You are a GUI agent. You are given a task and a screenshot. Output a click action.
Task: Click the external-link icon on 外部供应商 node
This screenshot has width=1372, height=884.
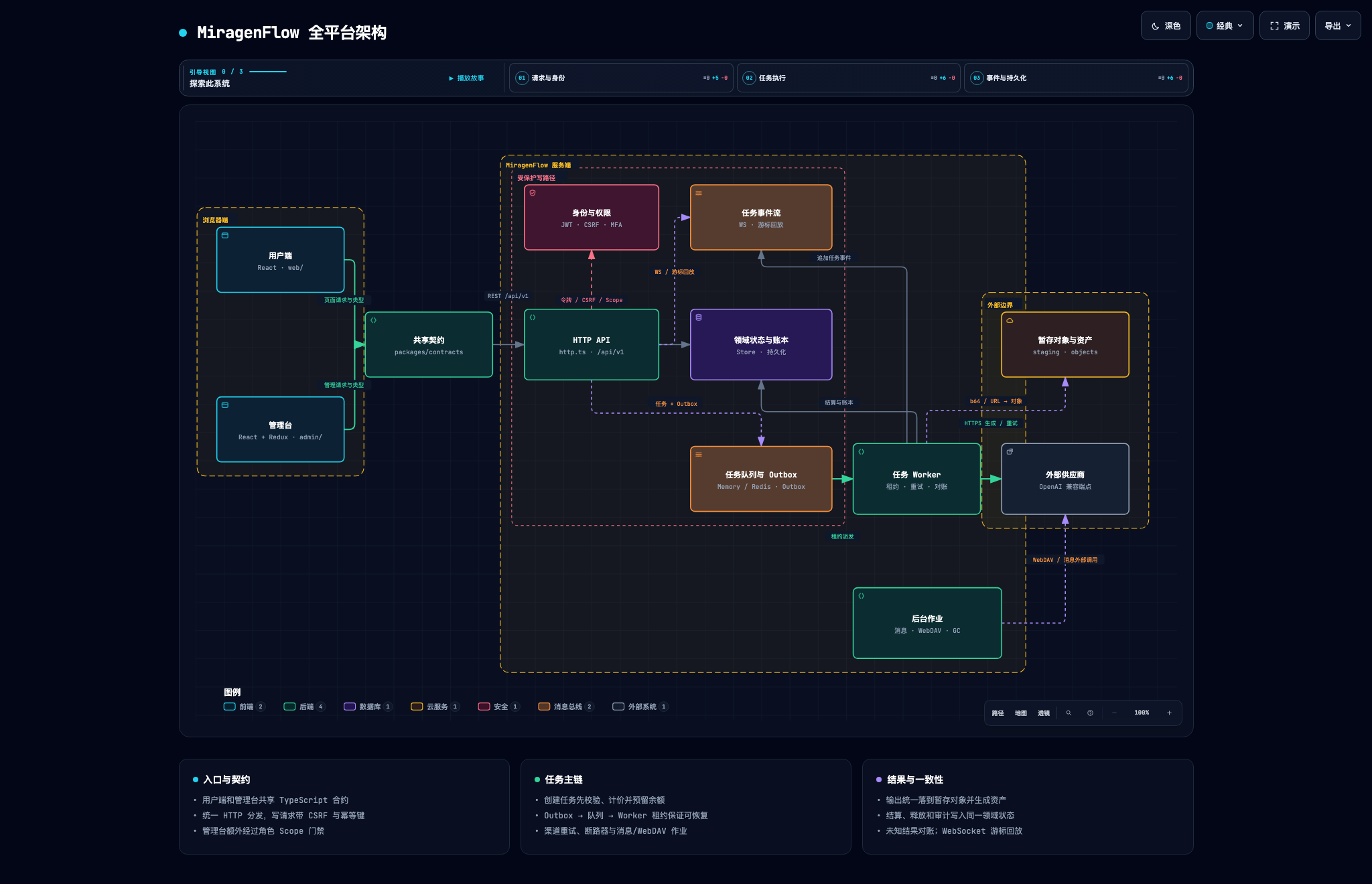[x=1010, y=451]
